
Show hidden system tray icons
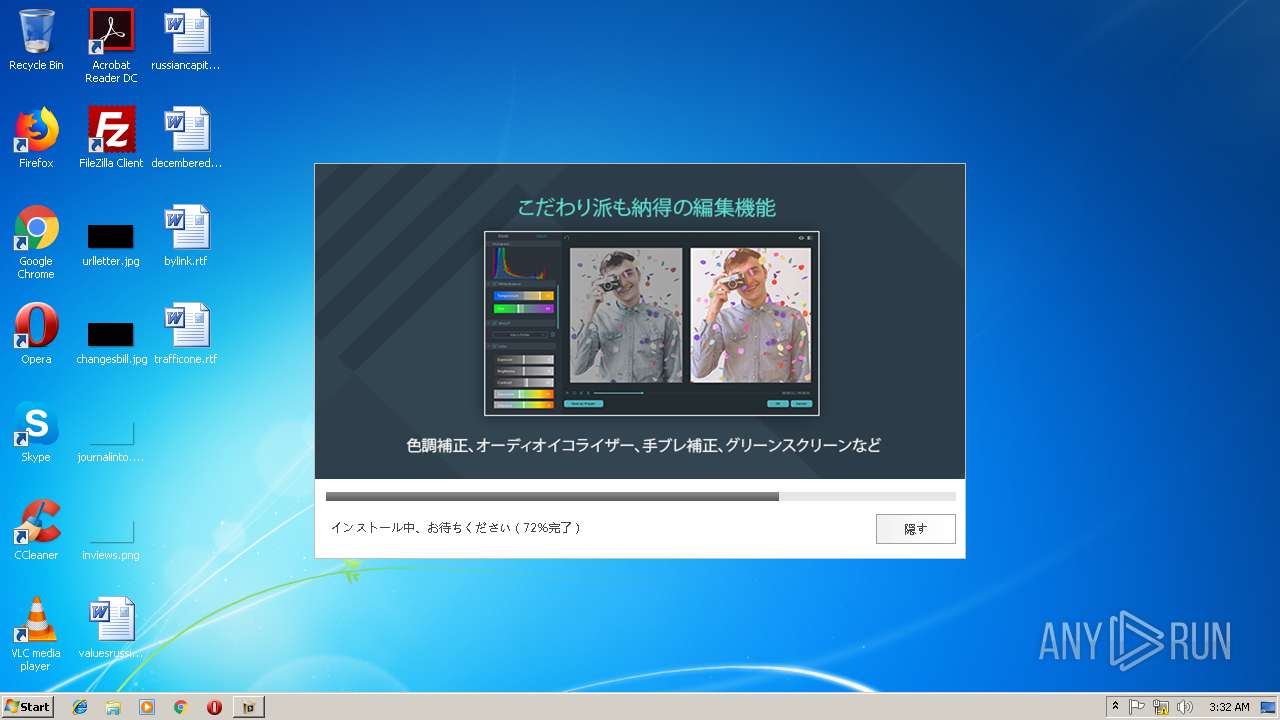coord(1115,707)
